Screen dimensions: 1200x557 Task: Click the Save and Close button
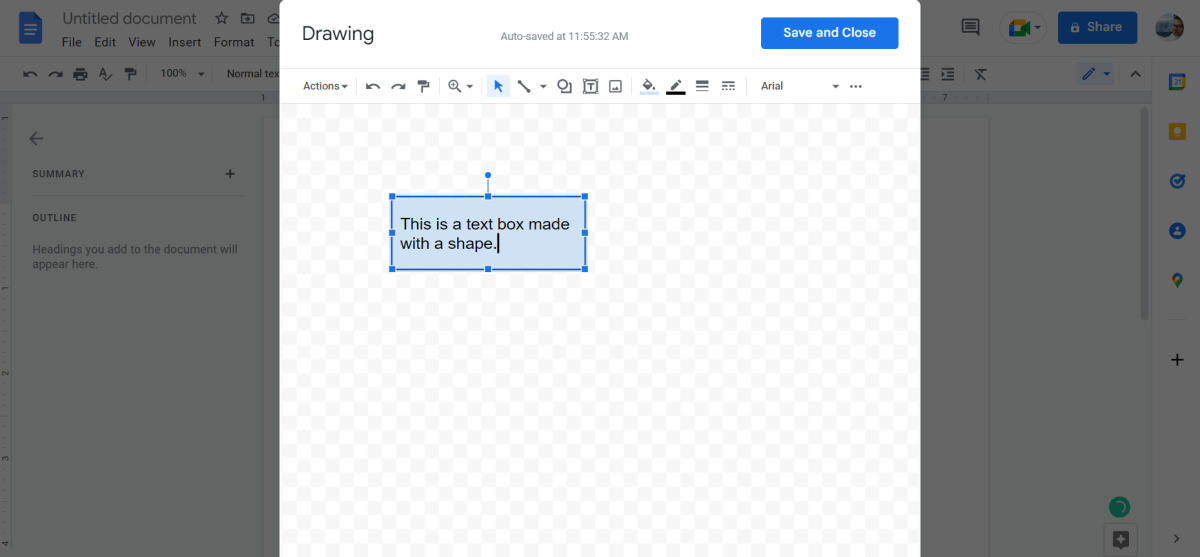(829, 32)
